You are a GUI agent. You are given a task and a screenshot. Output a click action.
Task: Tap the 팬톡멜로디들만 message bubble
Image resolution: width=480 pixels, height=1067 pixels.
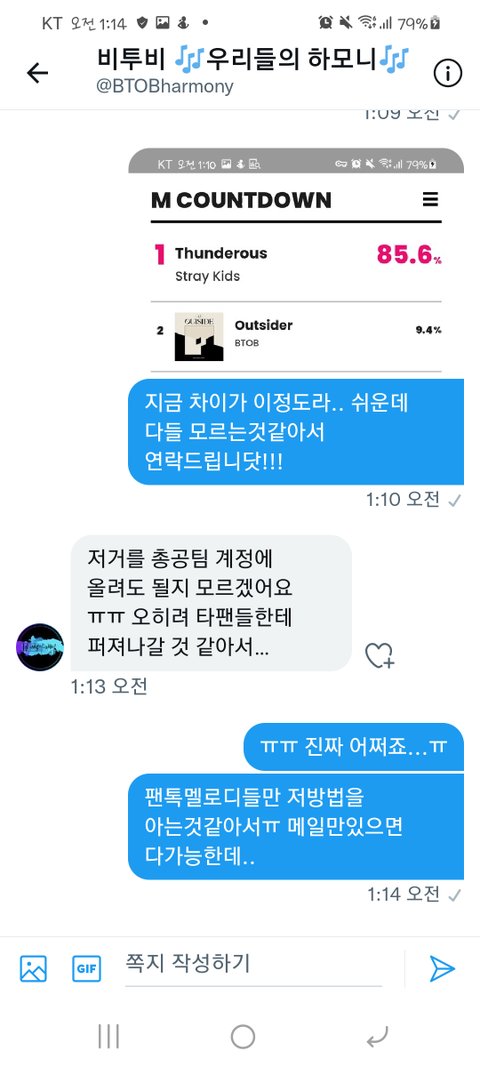296,825
